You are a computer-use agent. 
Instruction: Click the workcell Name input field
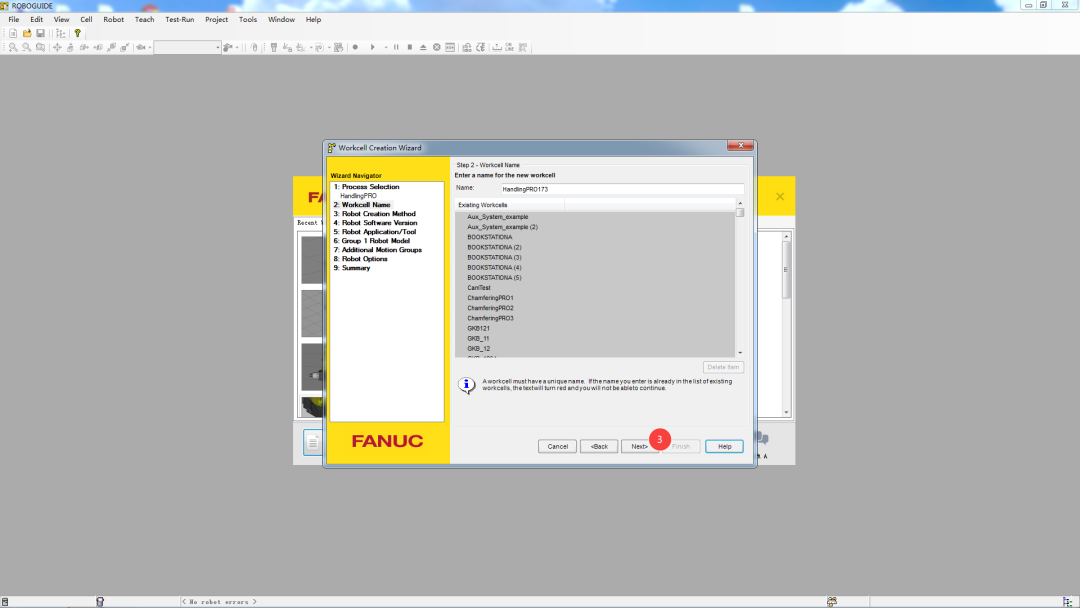[x=622, y=189]
